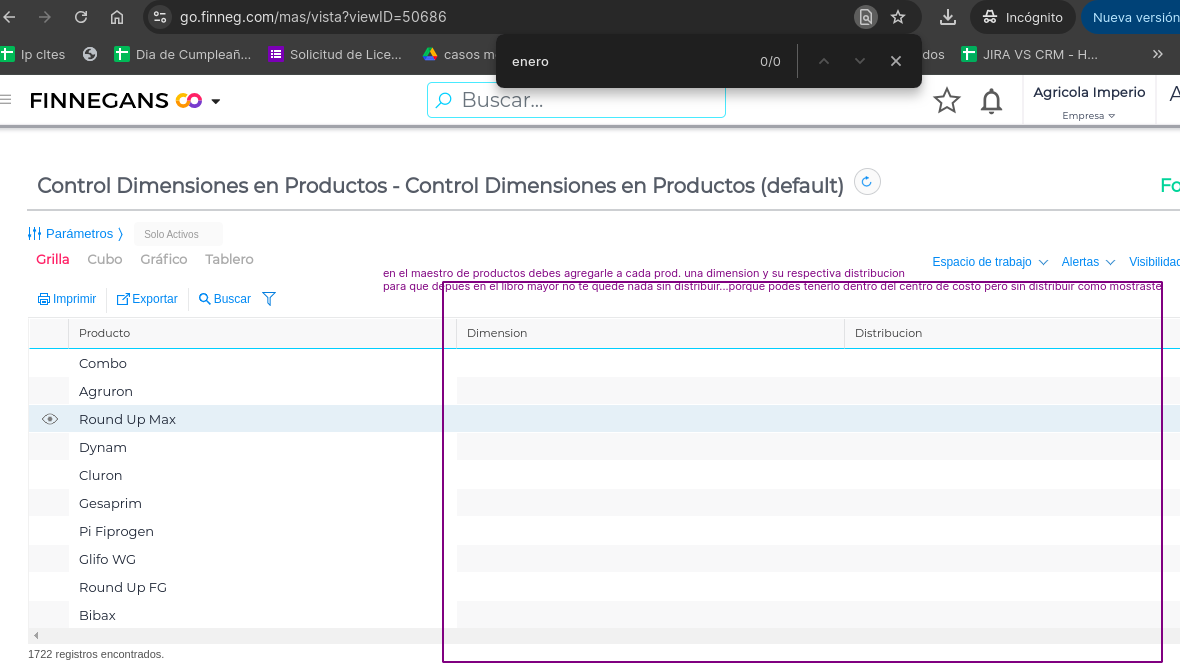This screenshot has width=1180, height=667.
Task: Close the find-in-page bar
Action: [896, 61]
